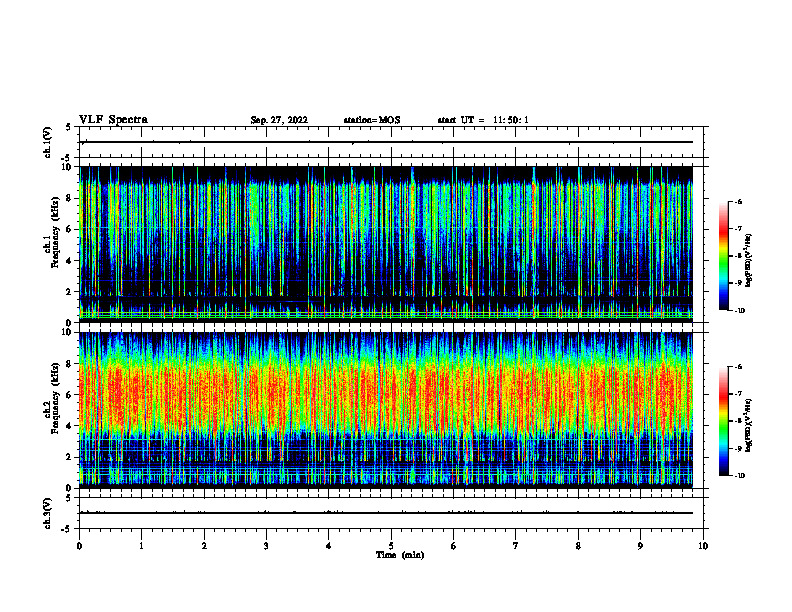
Task: Click time axis tick label "2"
Action: [x=204, y=546]
